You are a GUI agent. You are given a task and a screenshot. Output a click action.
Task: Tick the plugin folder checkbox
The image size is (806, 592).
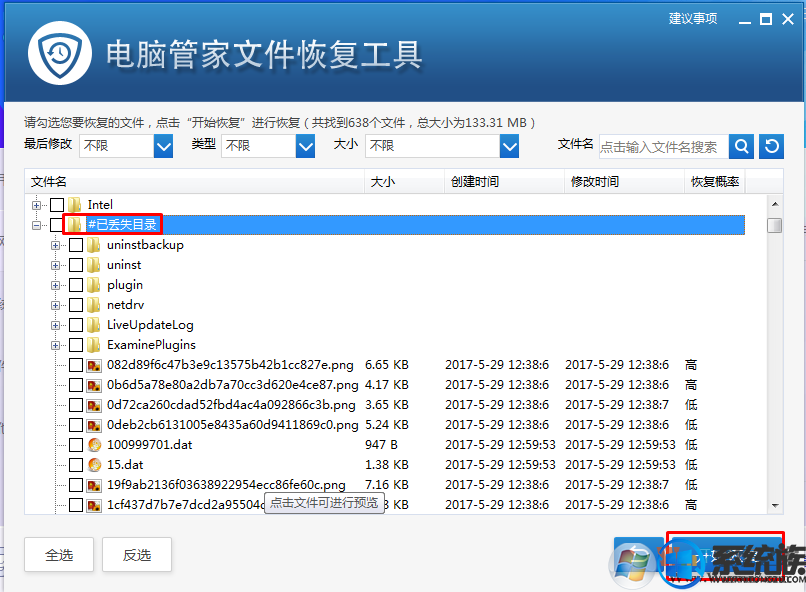coord(76,285)
